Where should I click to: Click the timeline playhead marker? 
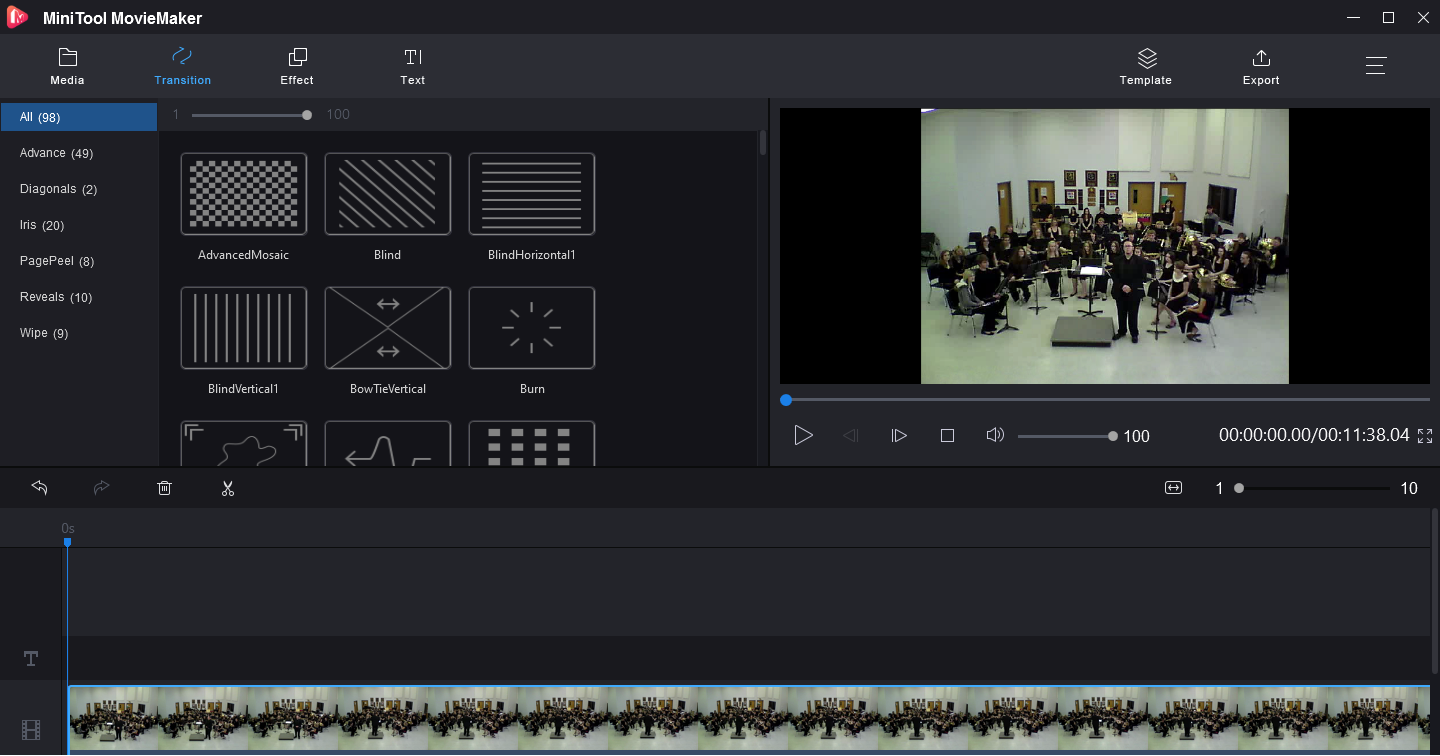pyautogui.click(x=67, y=542)
